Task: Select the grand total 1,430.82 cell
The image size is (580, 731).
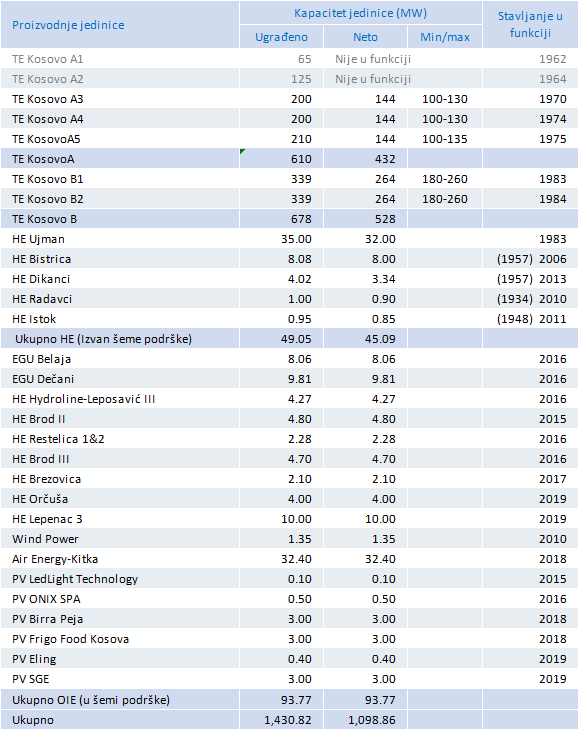Action: (282, 720)
